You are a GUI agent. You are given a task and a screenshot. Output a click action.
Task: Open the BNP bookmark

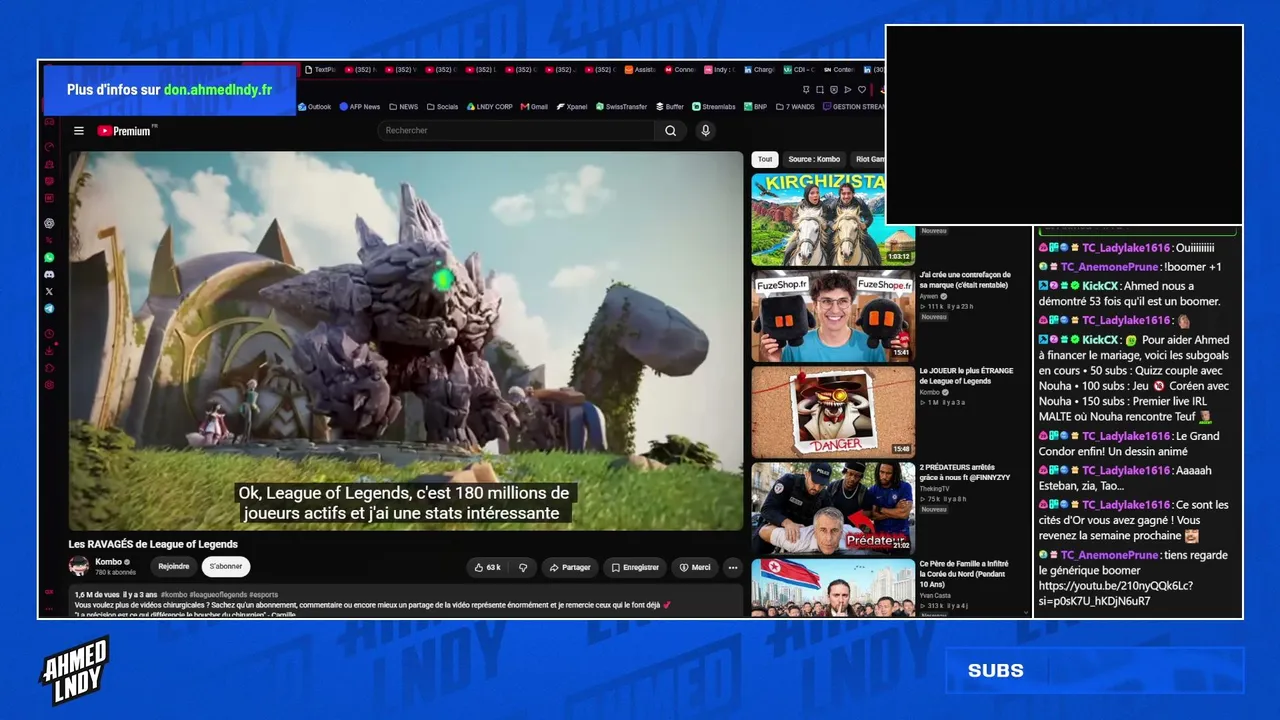pos(755,106)
